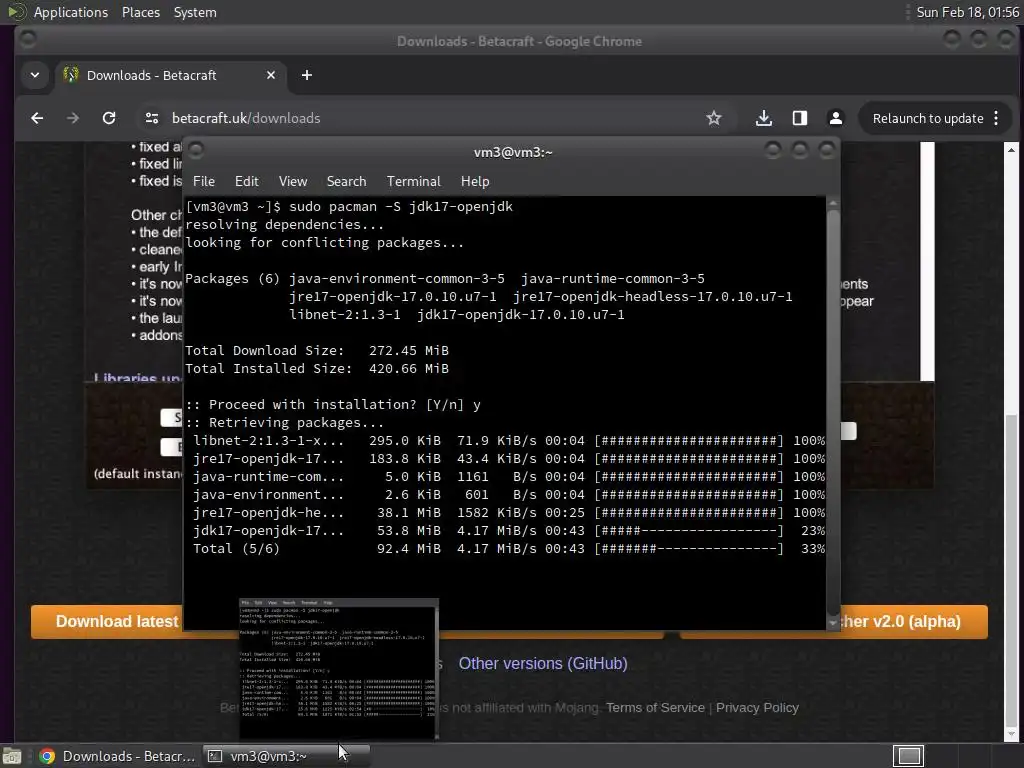Bookmark this page with the star icon
The height and width of the screenshot is (768, 1024).
tap(714, 118)
